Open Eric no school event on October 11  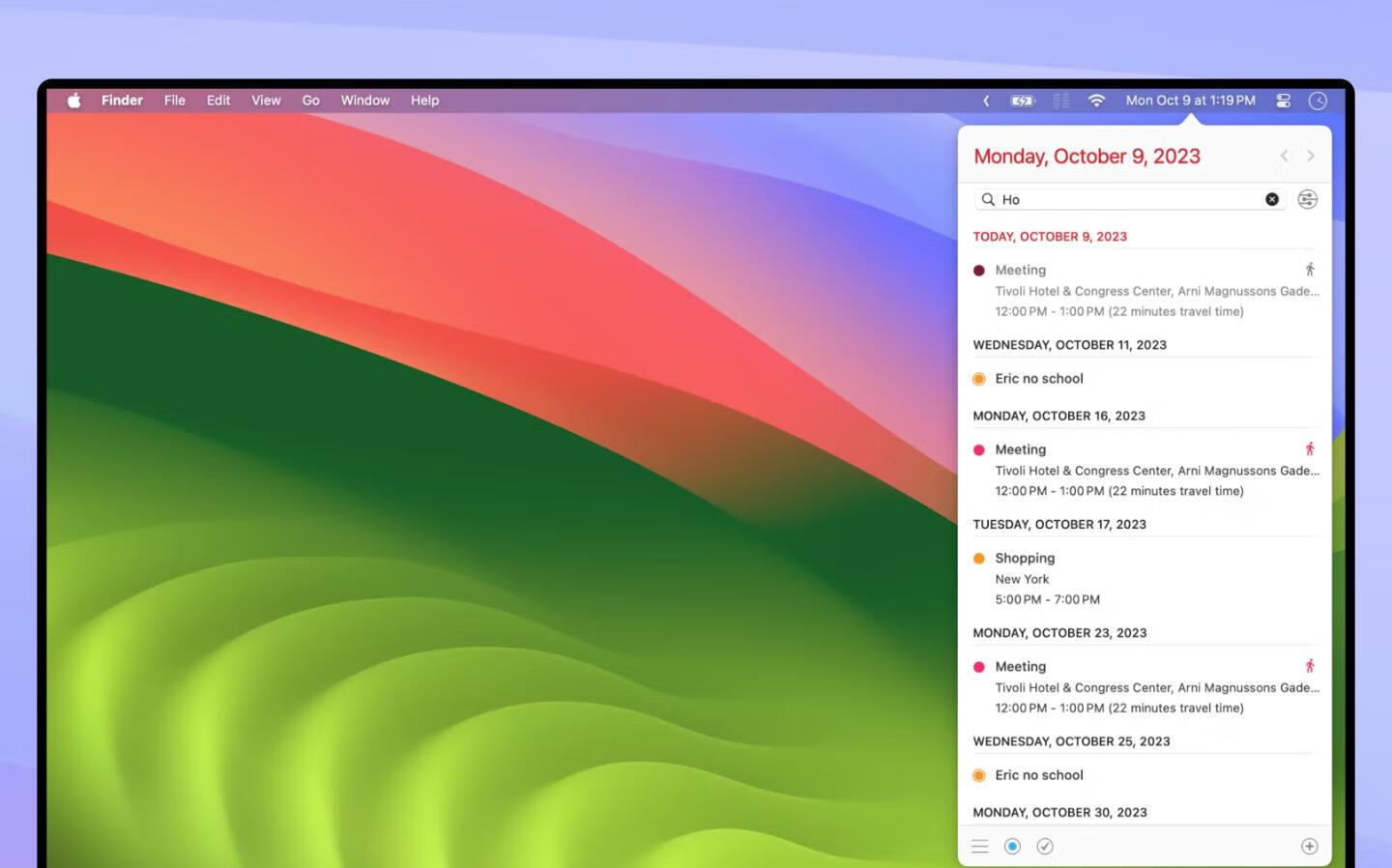1039,379
